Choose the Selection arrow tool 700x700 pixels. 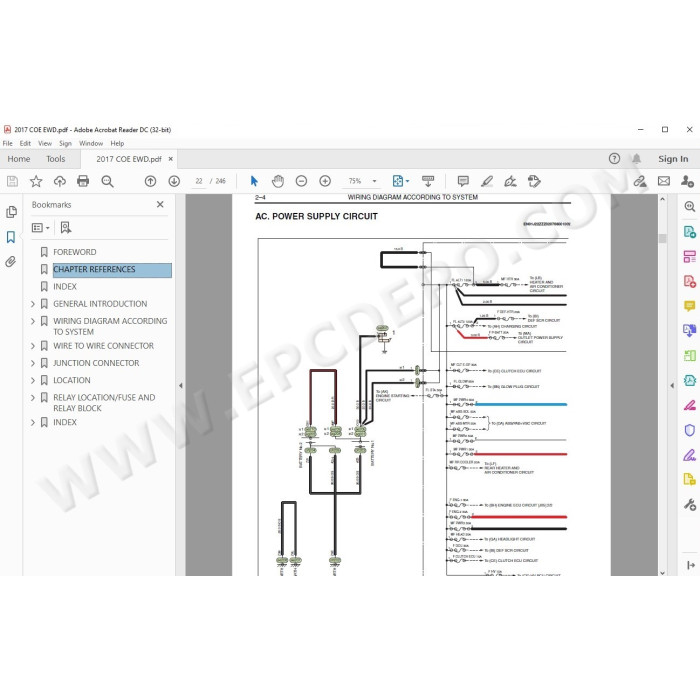tap(254, 181)
